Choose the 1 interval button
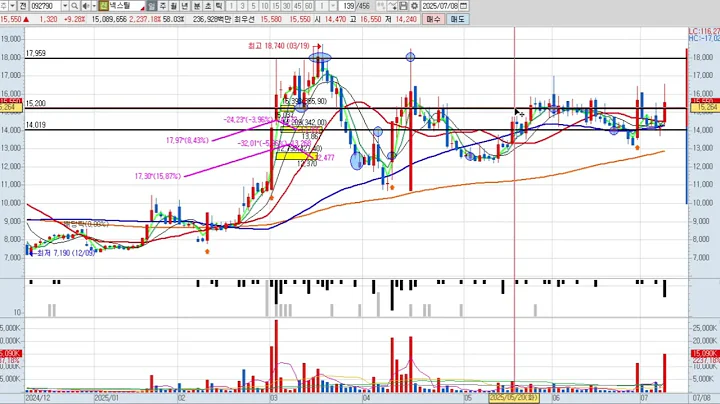This screenshot has height=404, width=720. (x=231, y=6)
